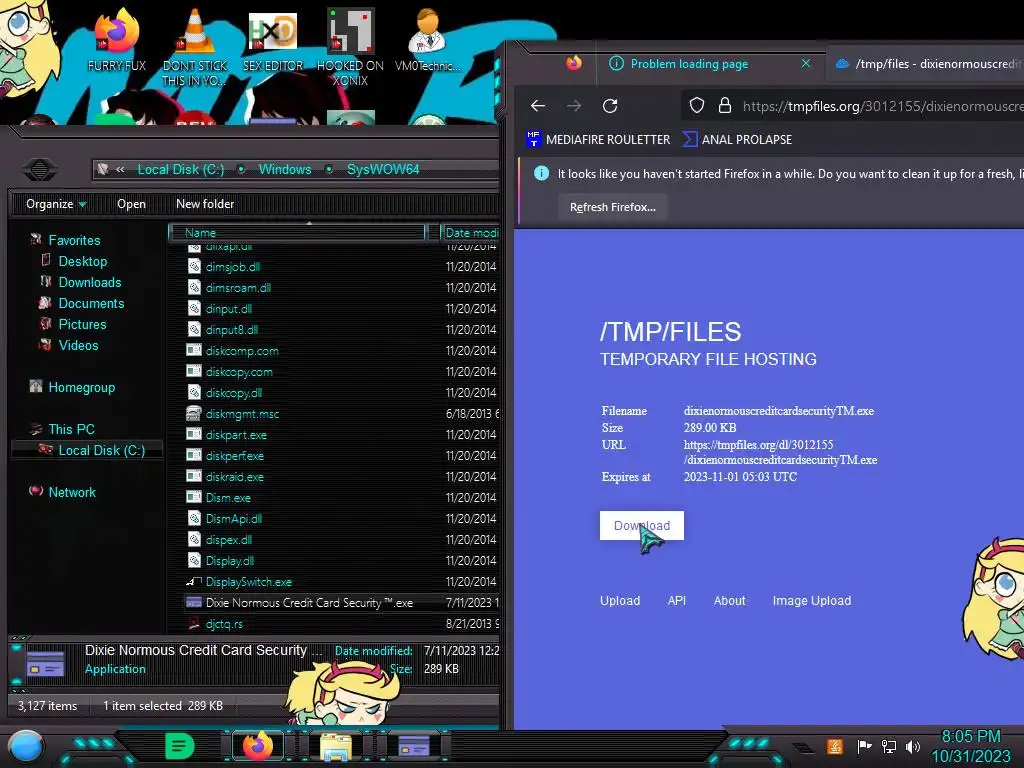Select the DisplaySwitch.exe file
The height and width of the screenshot is (768, 1024).
click(249, 582)
